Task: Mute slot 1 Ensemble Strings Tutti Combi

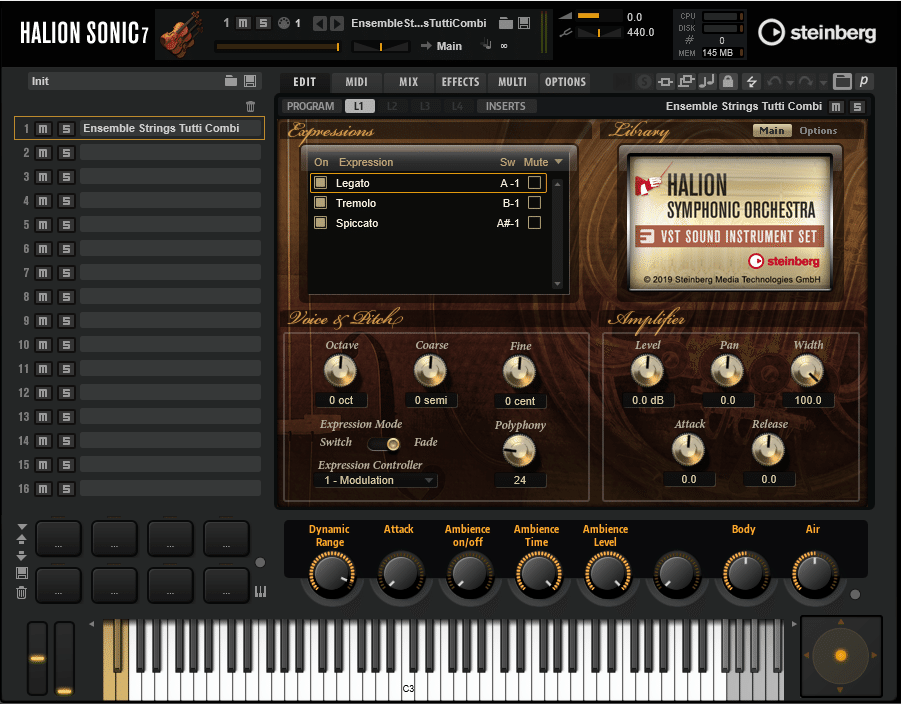Action: [43, 129]
